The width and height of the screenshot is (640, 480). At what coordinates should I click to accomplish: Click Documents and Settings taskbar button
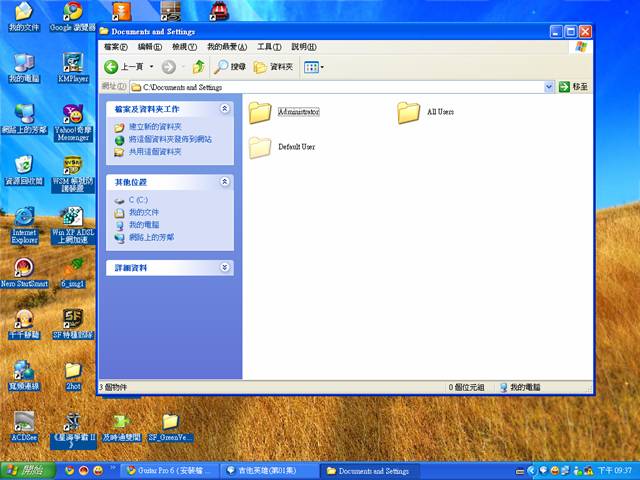370,471
